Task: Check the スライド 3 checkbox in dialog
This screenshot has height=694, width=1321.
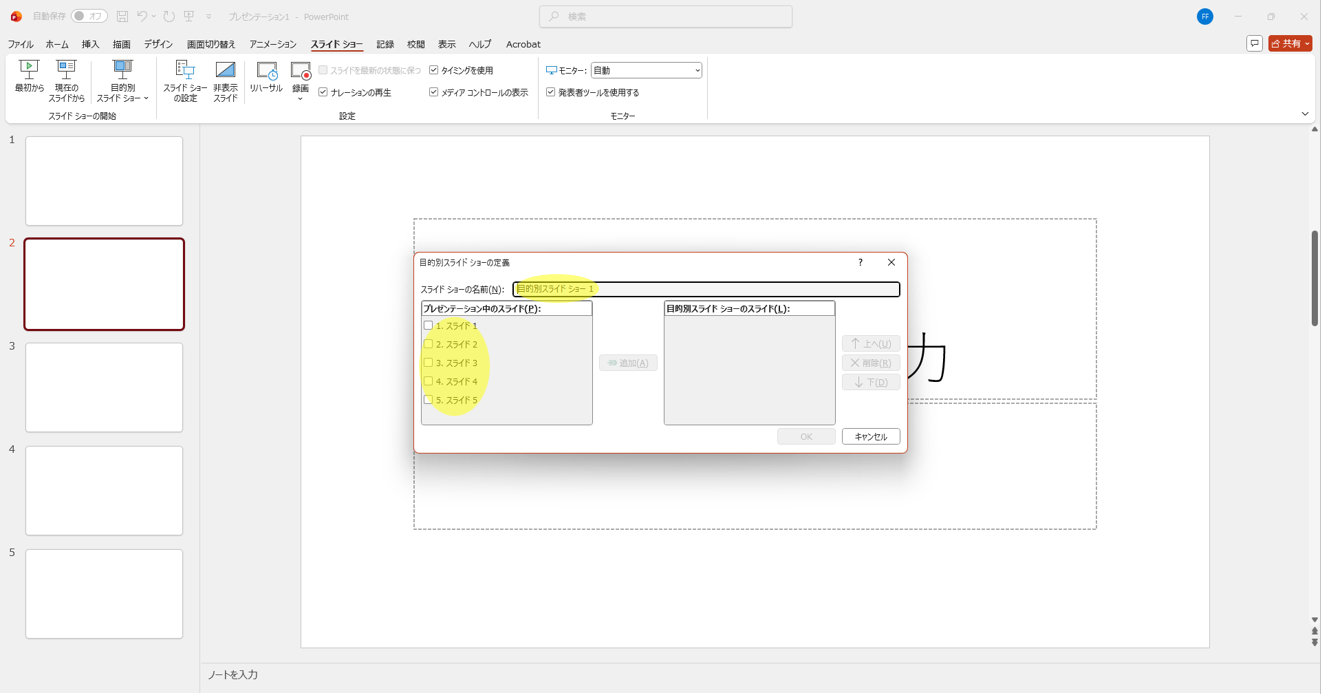Action: (x=428, y=363)
